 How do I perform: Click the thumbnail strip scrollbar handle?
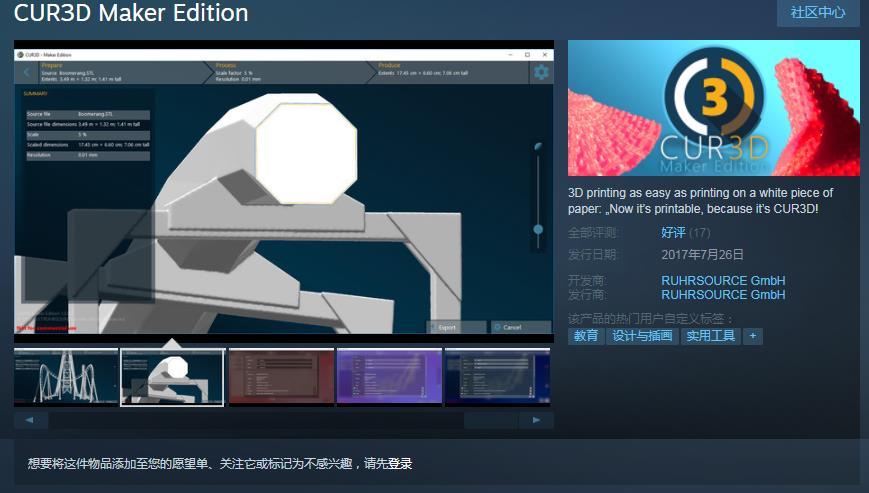tap(491, 420)
